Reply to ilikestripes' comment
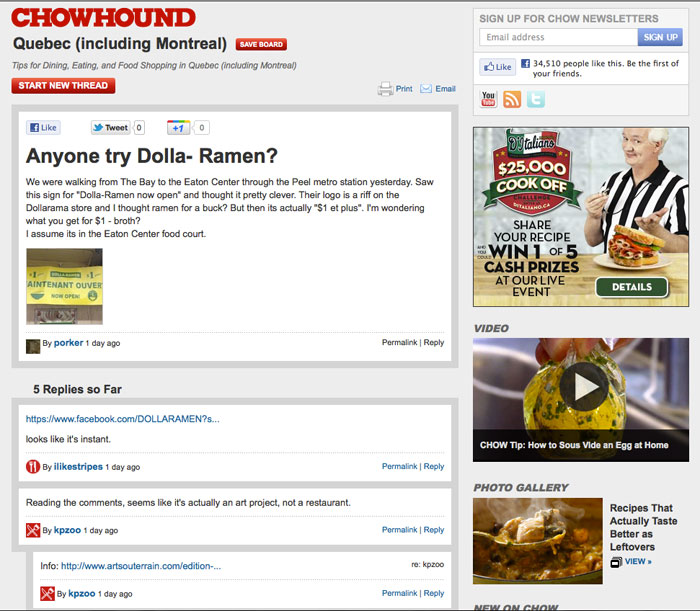This screenshot has height=611, width=700. 434,466
